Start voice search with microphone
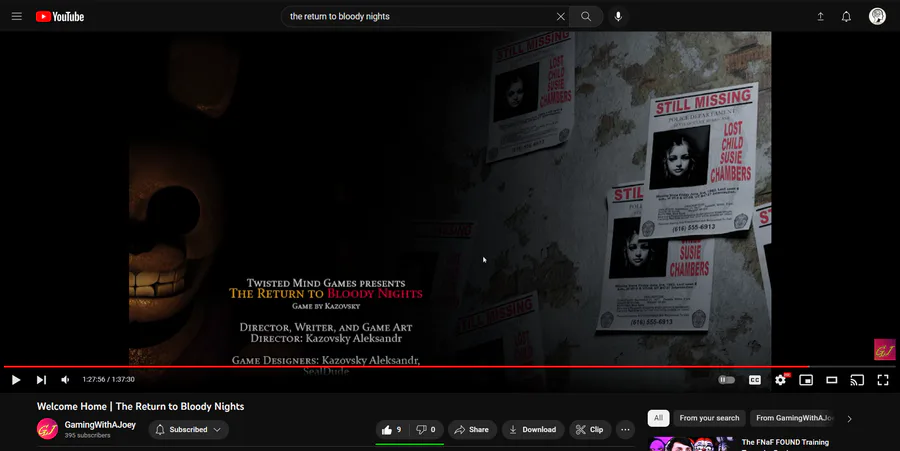The width and height of the screenshot is (900, 451). (618, 17)
